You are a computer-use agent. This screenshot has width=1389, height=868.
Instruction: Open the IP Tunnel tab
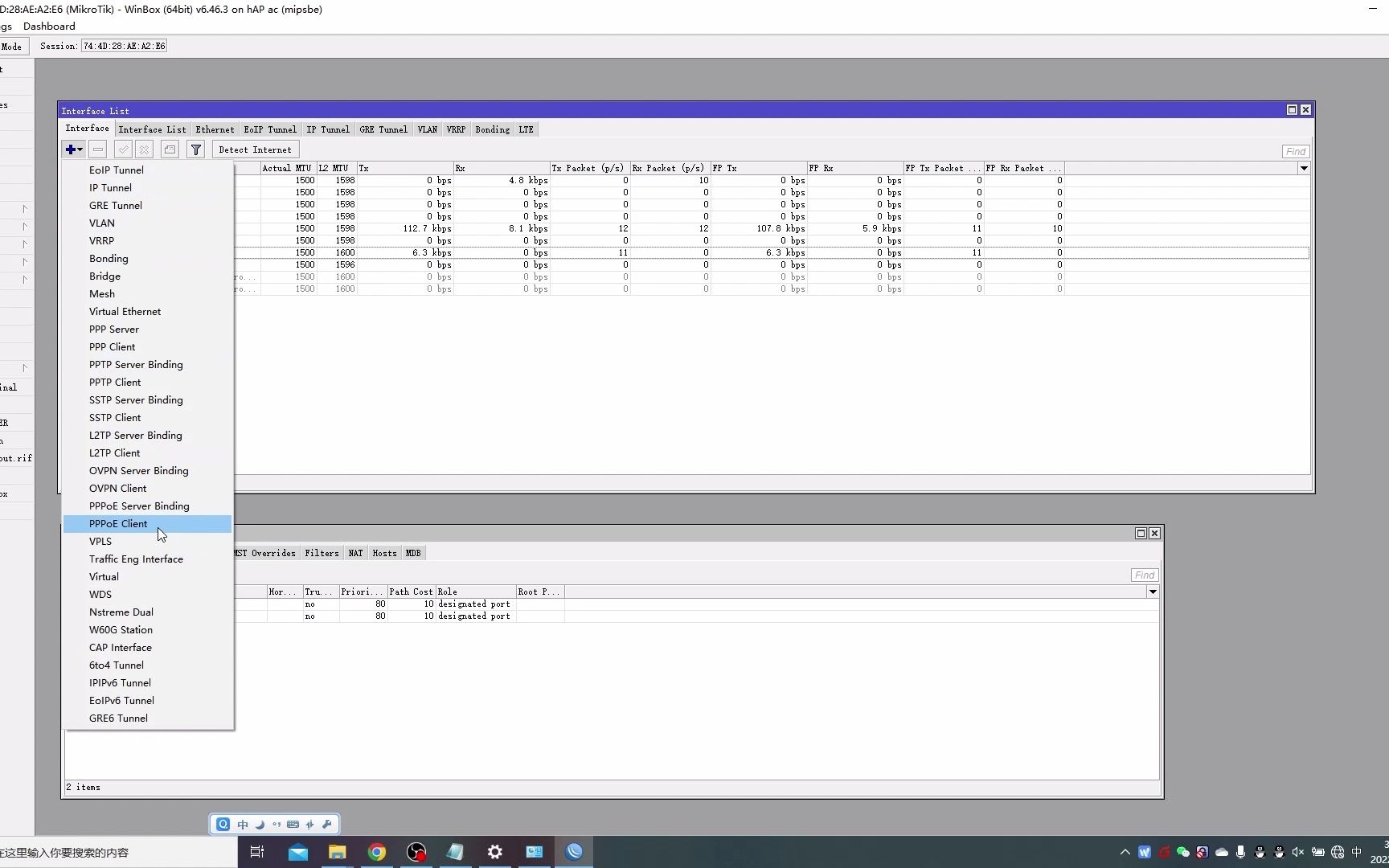click(x=328, y=129)
